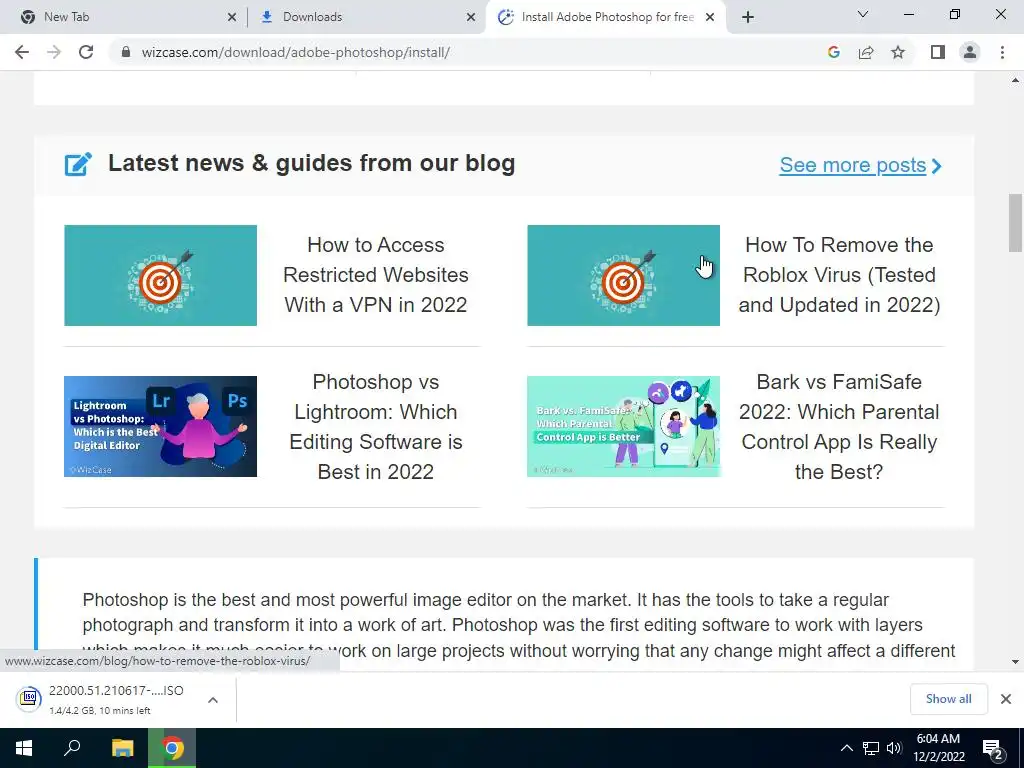This screenshot has width=1024, height=768.
Task: Go back to previous page
Action: (x=22, y=52)
